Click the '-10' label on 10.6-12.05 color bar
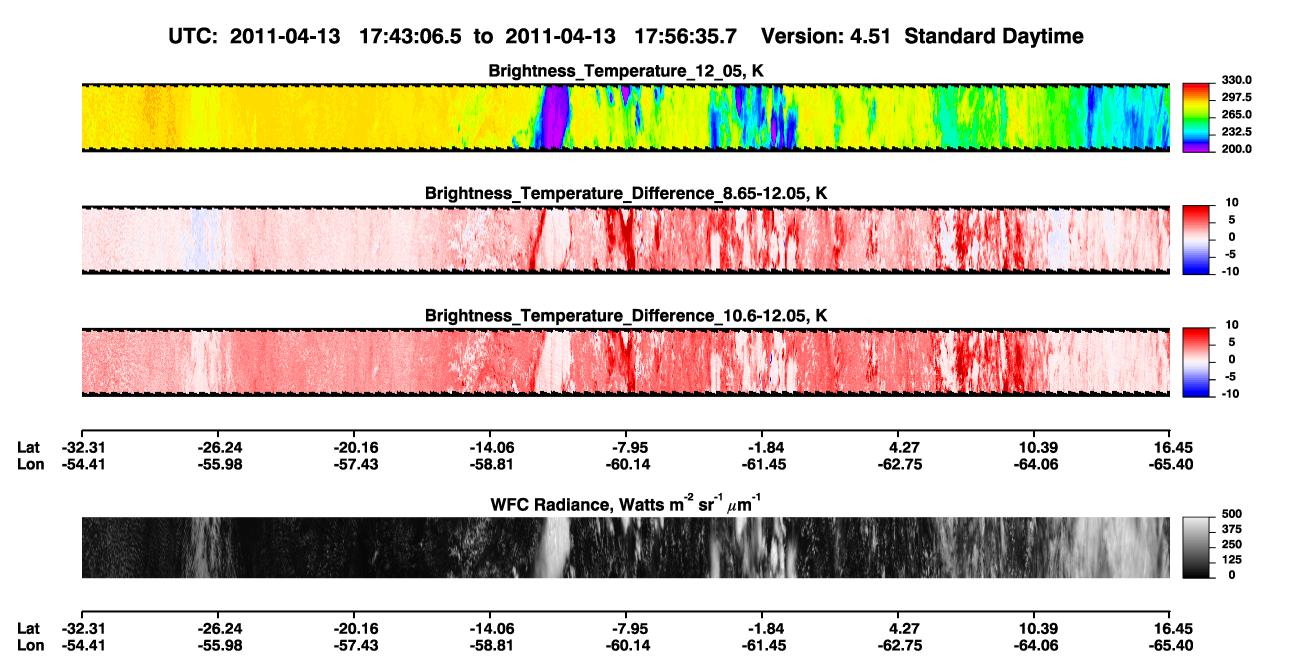The width and height of the screenshot is (1300, 667). tap(1231, 394)
